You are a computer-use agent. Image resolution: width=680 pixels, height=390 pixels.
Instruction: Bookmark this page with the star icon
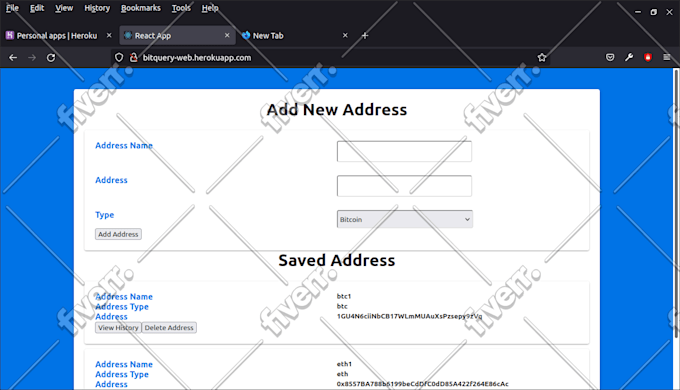click(x=542, y=58)
